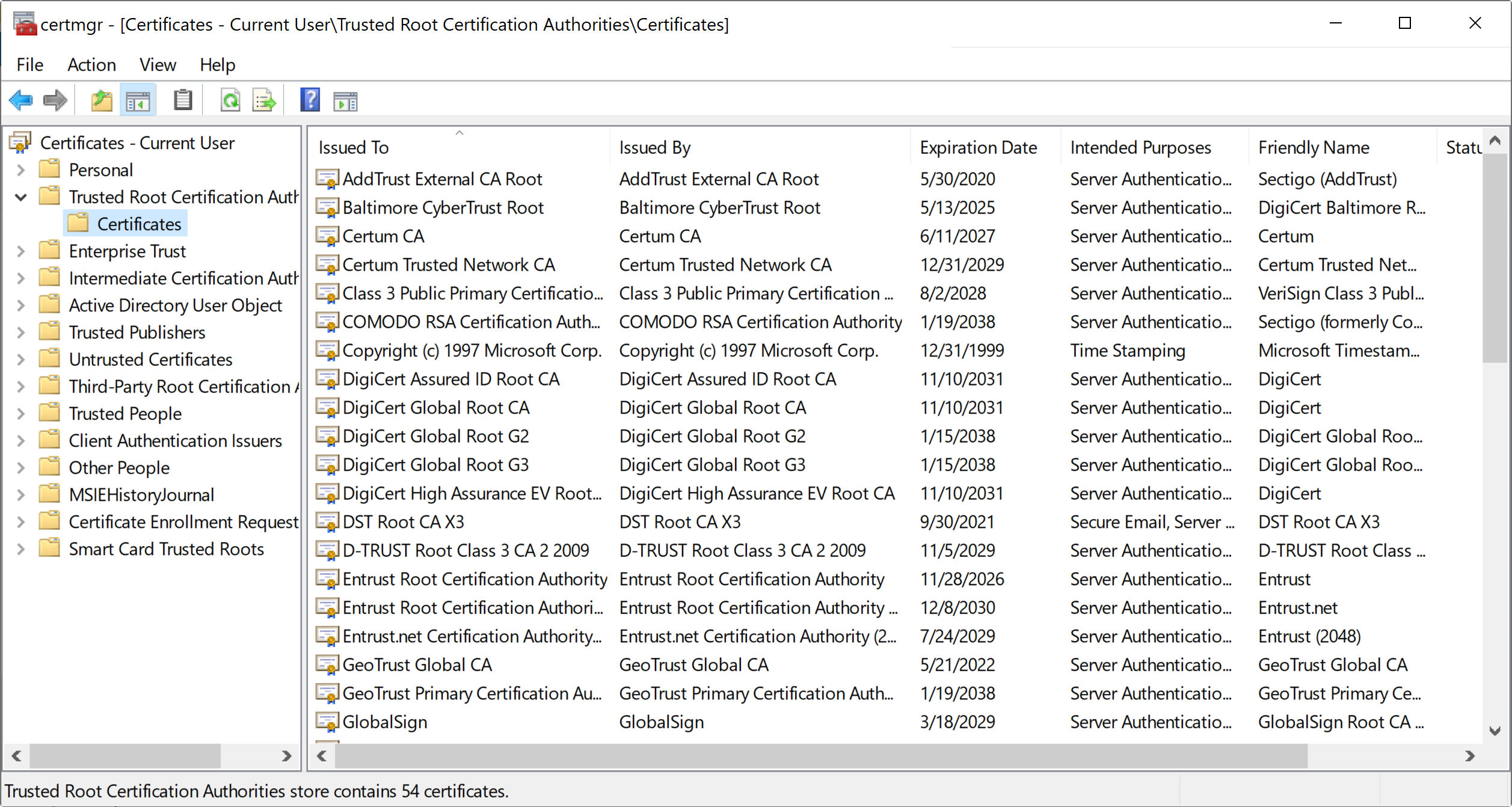The width and height of the screenshot is (1512, 807).
Task: Refresh the certificate list
Action: click(230, 100)
